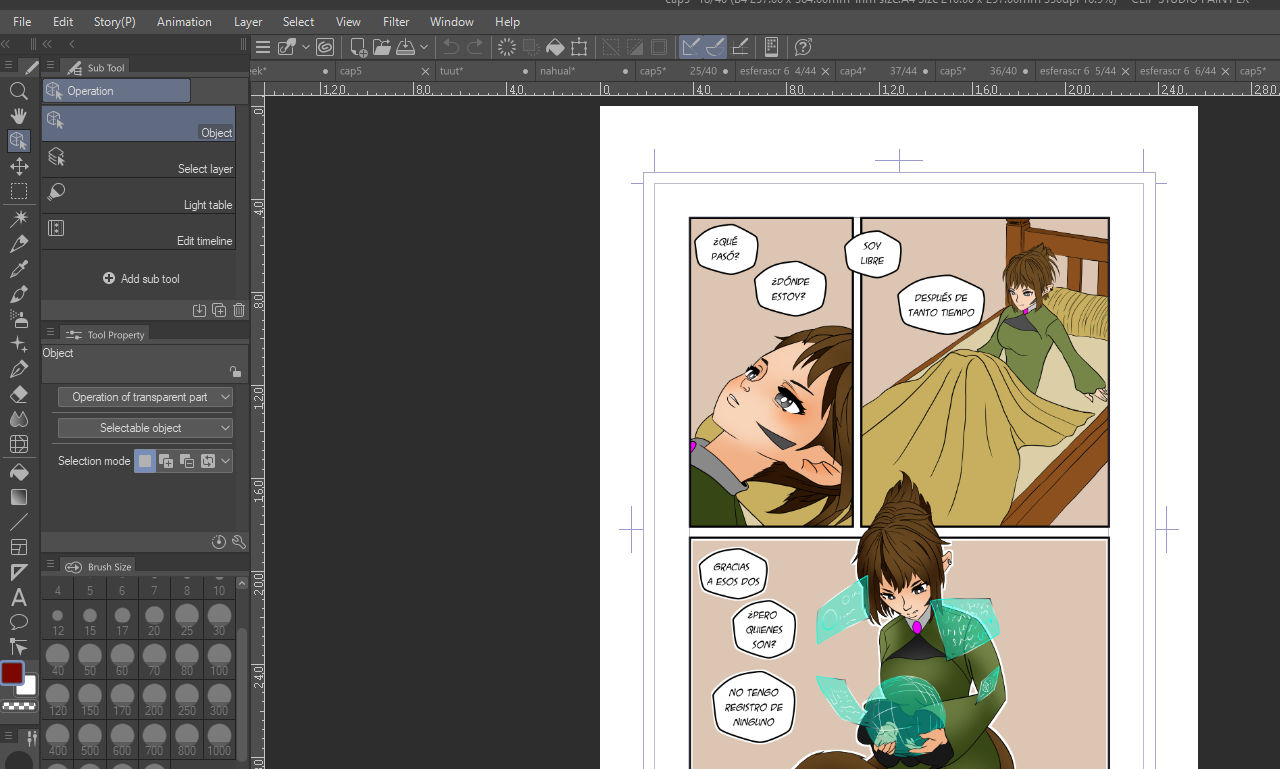Toggle Snap to Ruler
The height and width of the screenshot is (769, 1280).
tap(691, 47)
